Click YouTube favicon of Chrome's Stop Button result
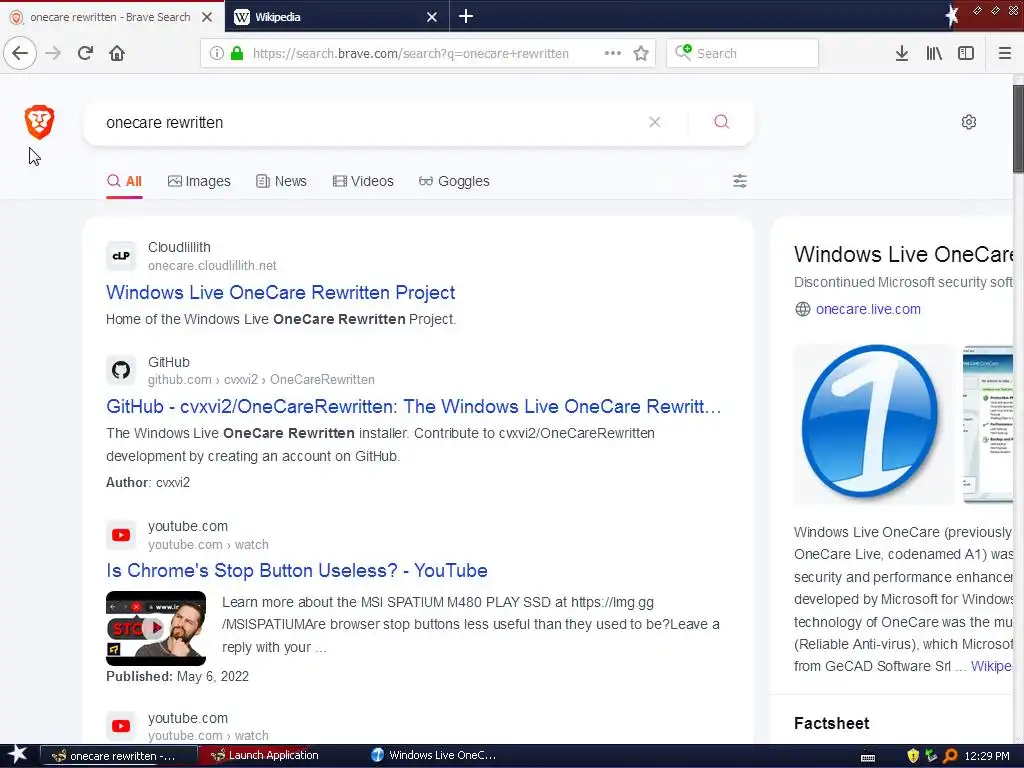The height and width of the screenshot is (768, 1024). (x=121, y=535)
